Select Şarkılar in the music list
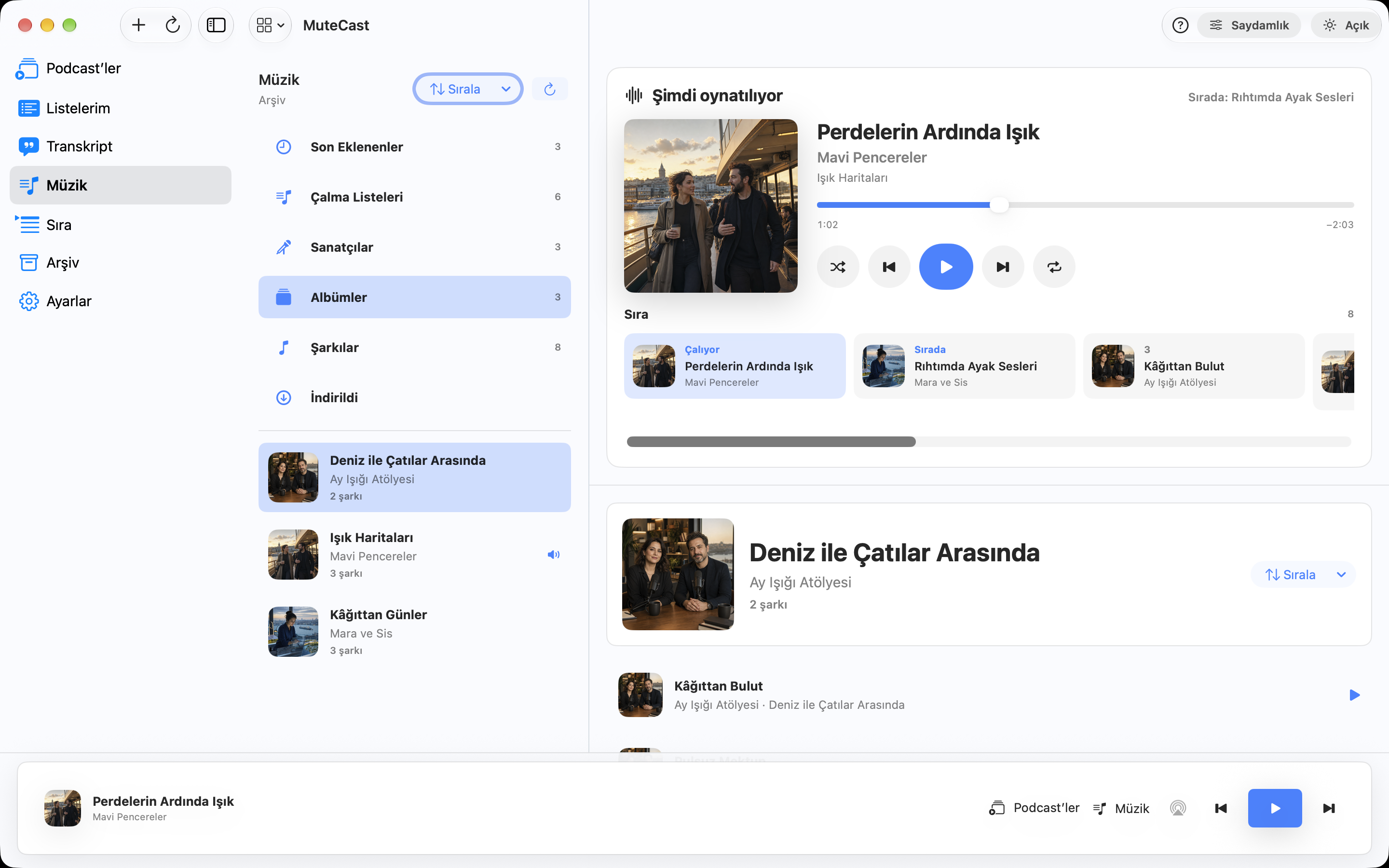The height and width of the screenshot is (868, 1389). (x=414, y=347)
